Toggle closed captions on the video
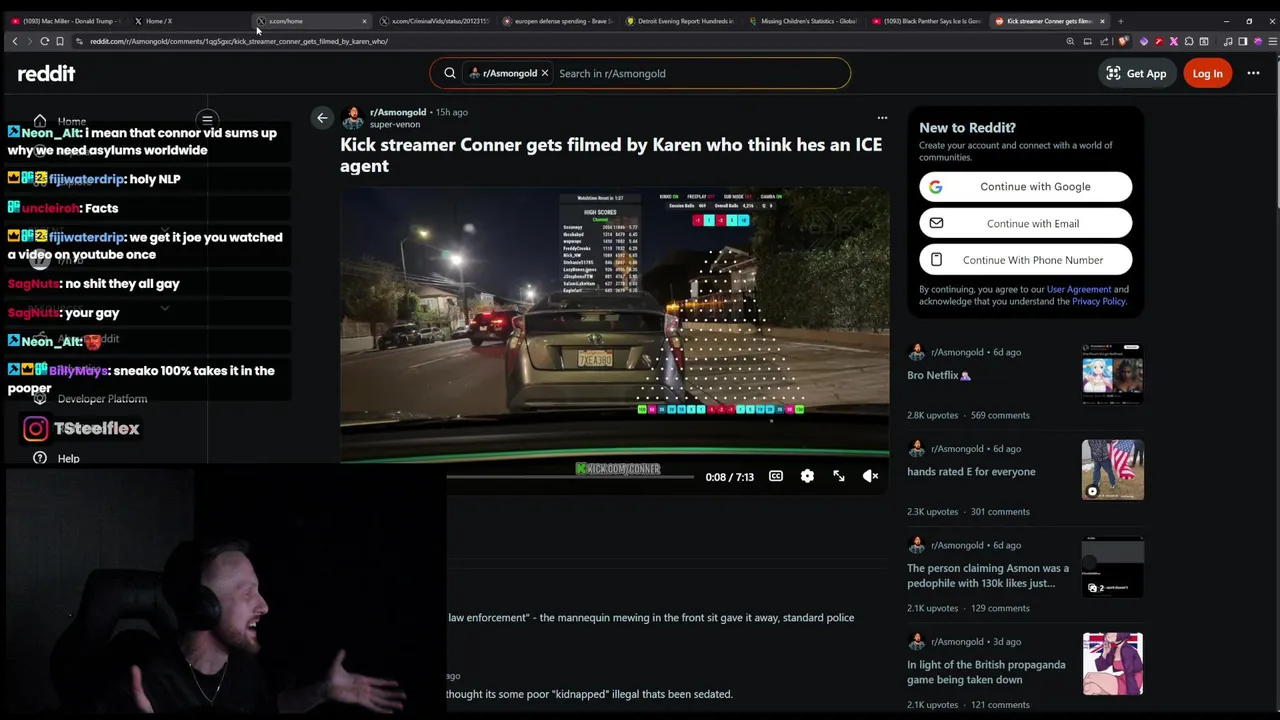The image size is (1280, 720). click(x=776, y=476)
